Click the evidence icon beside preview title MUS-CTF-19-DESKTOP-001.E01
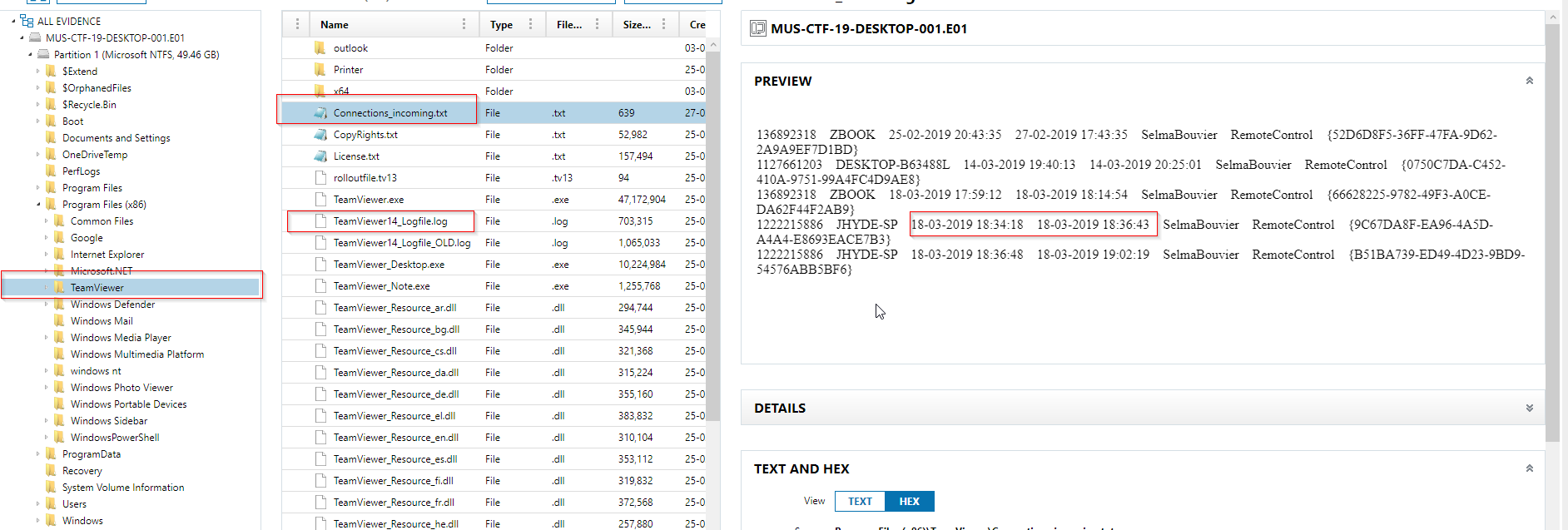This screenshot has width=1568, height=530. (757, 28)
